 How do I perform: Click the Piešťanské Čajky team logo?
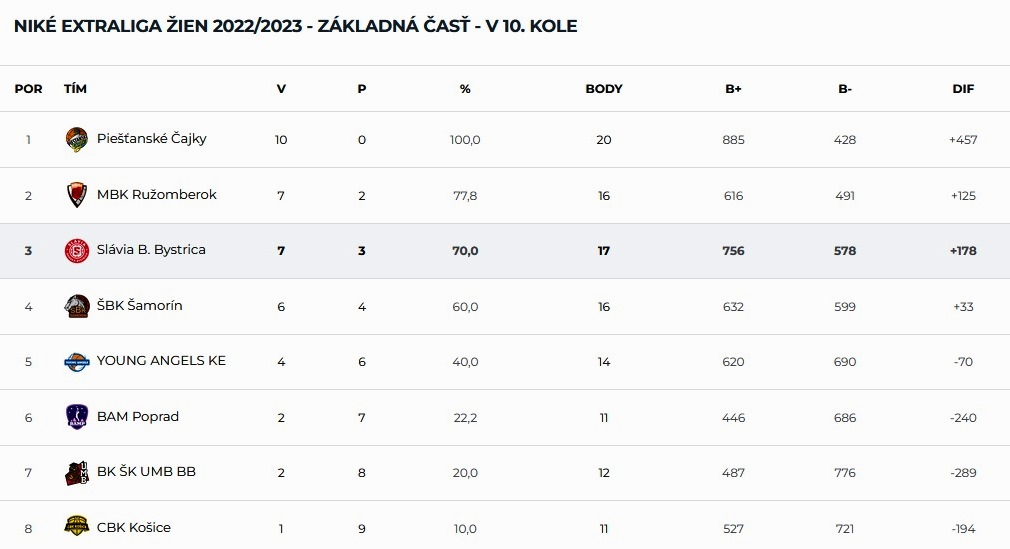[x=77, y=139]
